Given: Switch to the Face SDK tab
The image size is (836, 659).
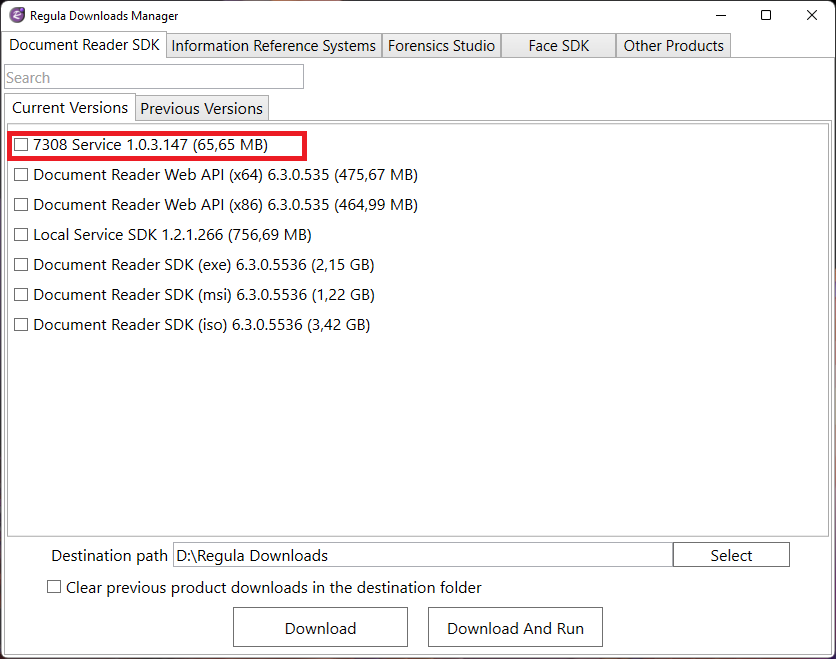Looking at the screenshot, I should point(559,46).
